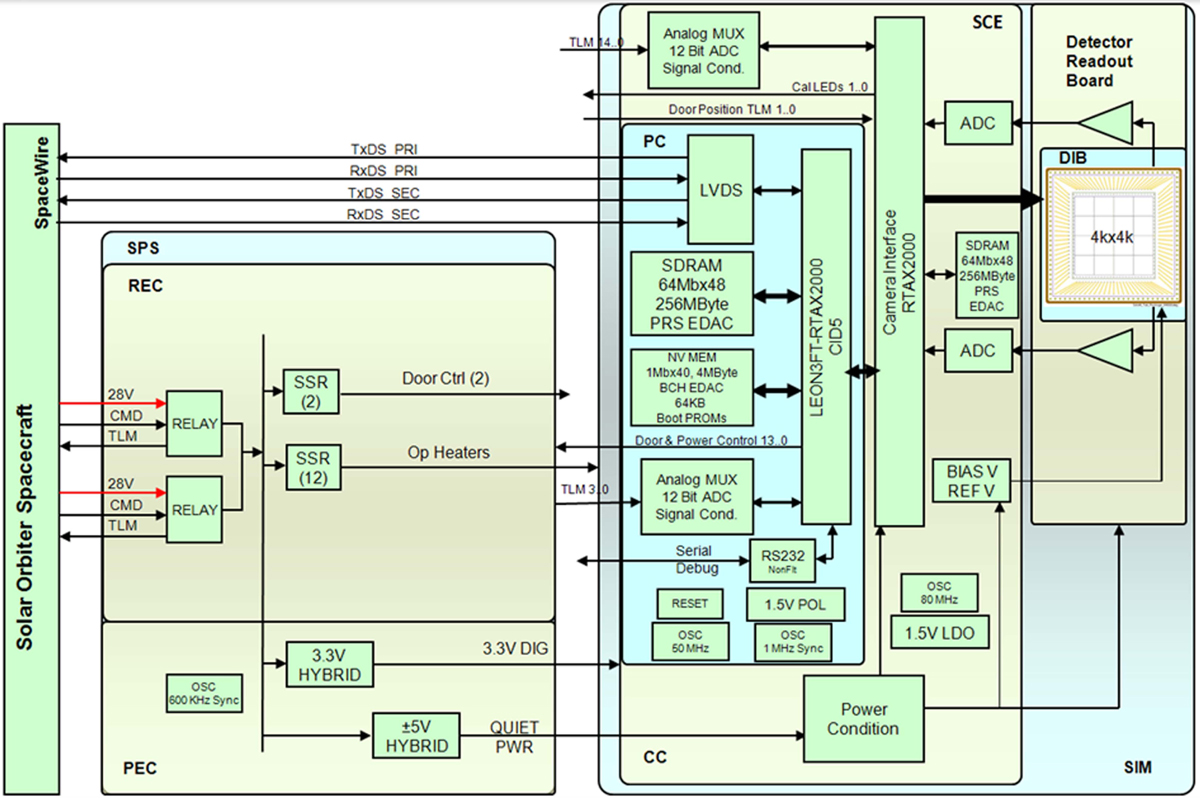Click the 1.5V LDO block
The width and height of the screenshot is (1200, 798).
[939, 632]
